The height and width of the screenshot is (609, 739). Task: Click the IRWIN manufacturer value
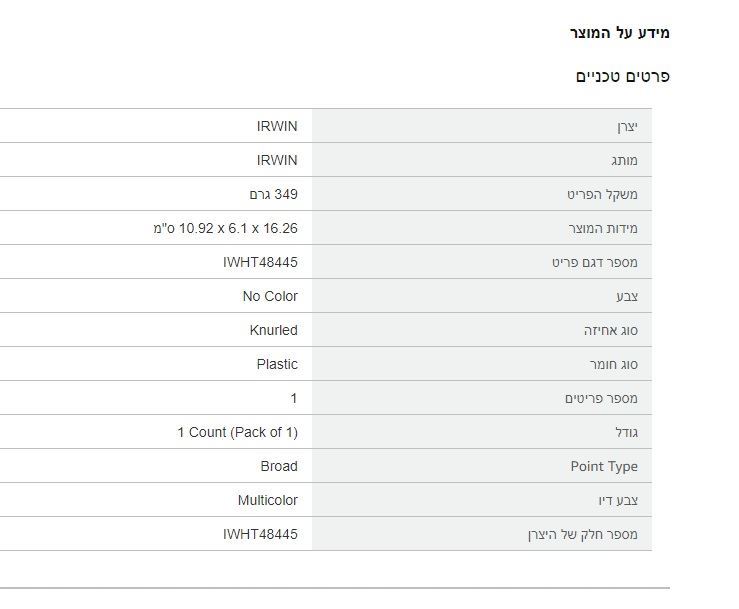(277, 126)
